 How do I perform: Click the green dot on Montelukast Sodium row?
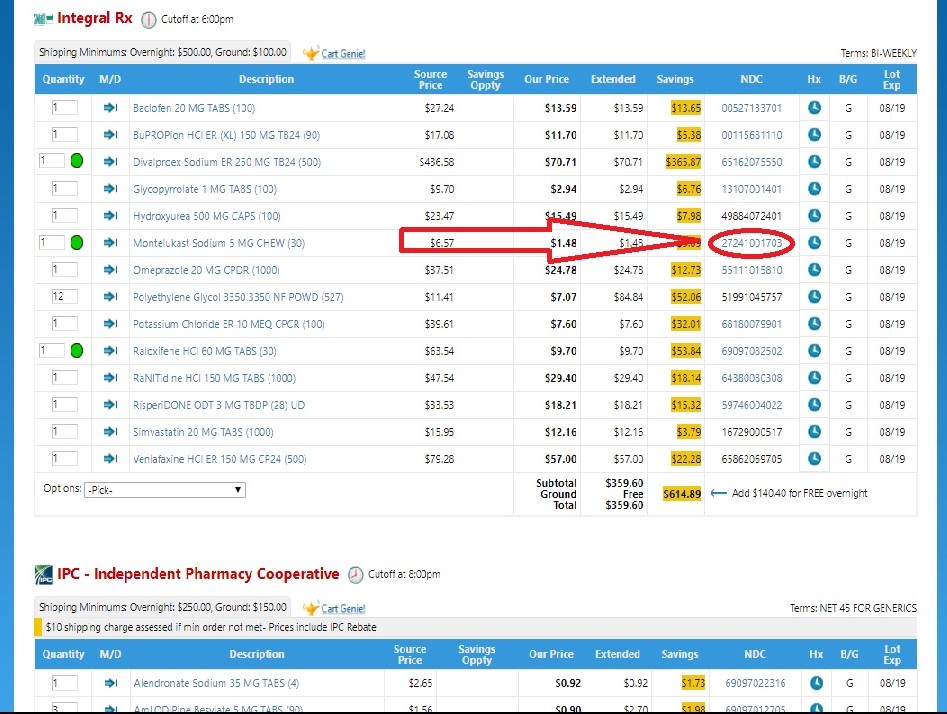(x=77, y=243)
